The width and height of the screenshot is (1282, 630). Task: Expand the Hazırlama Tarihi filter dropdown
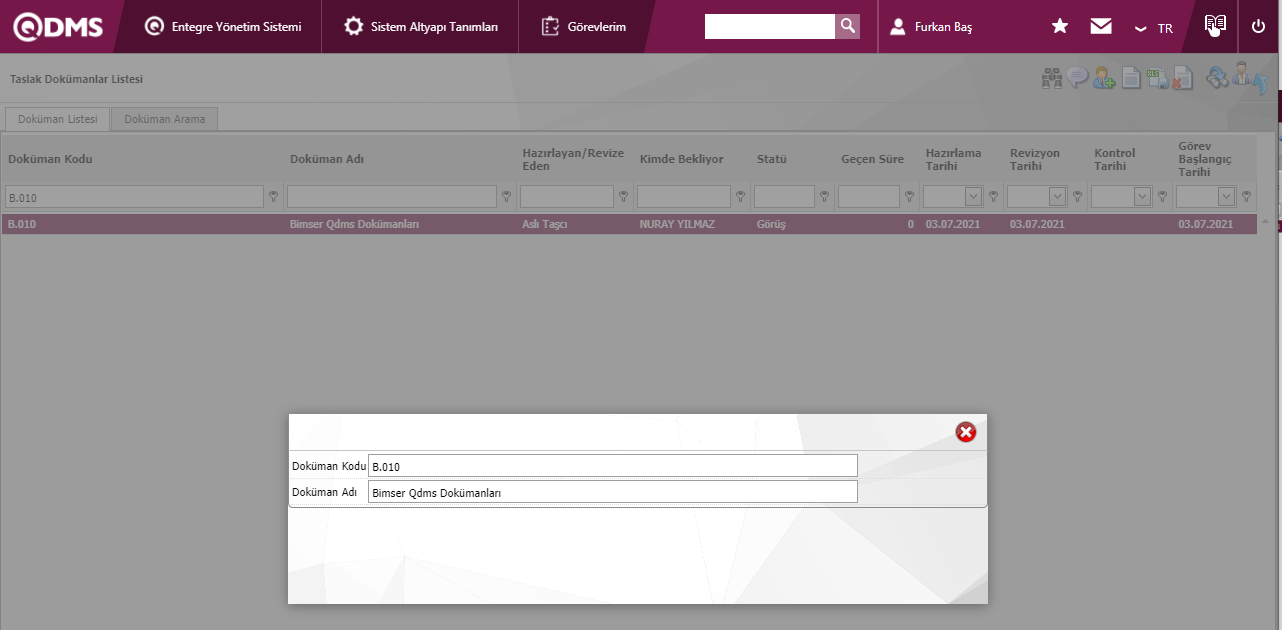coord(973,197)
